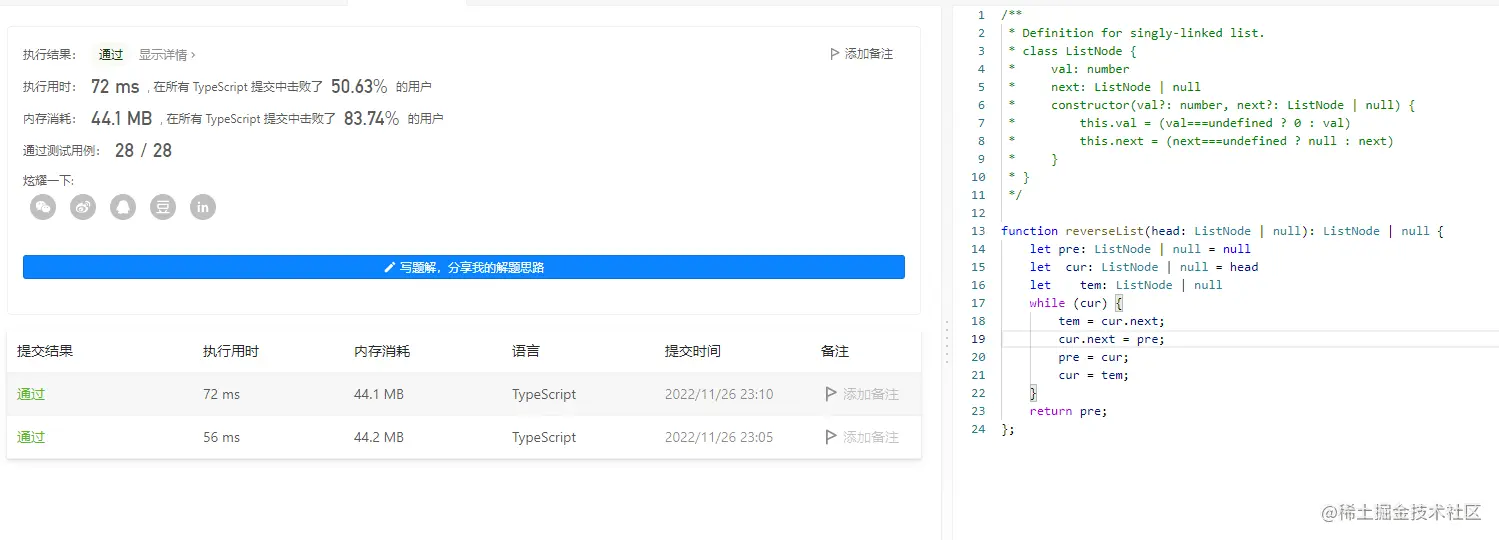Click the 2022/11/26 23:10 timestamp
The image size is (1499, 540).
719,394
